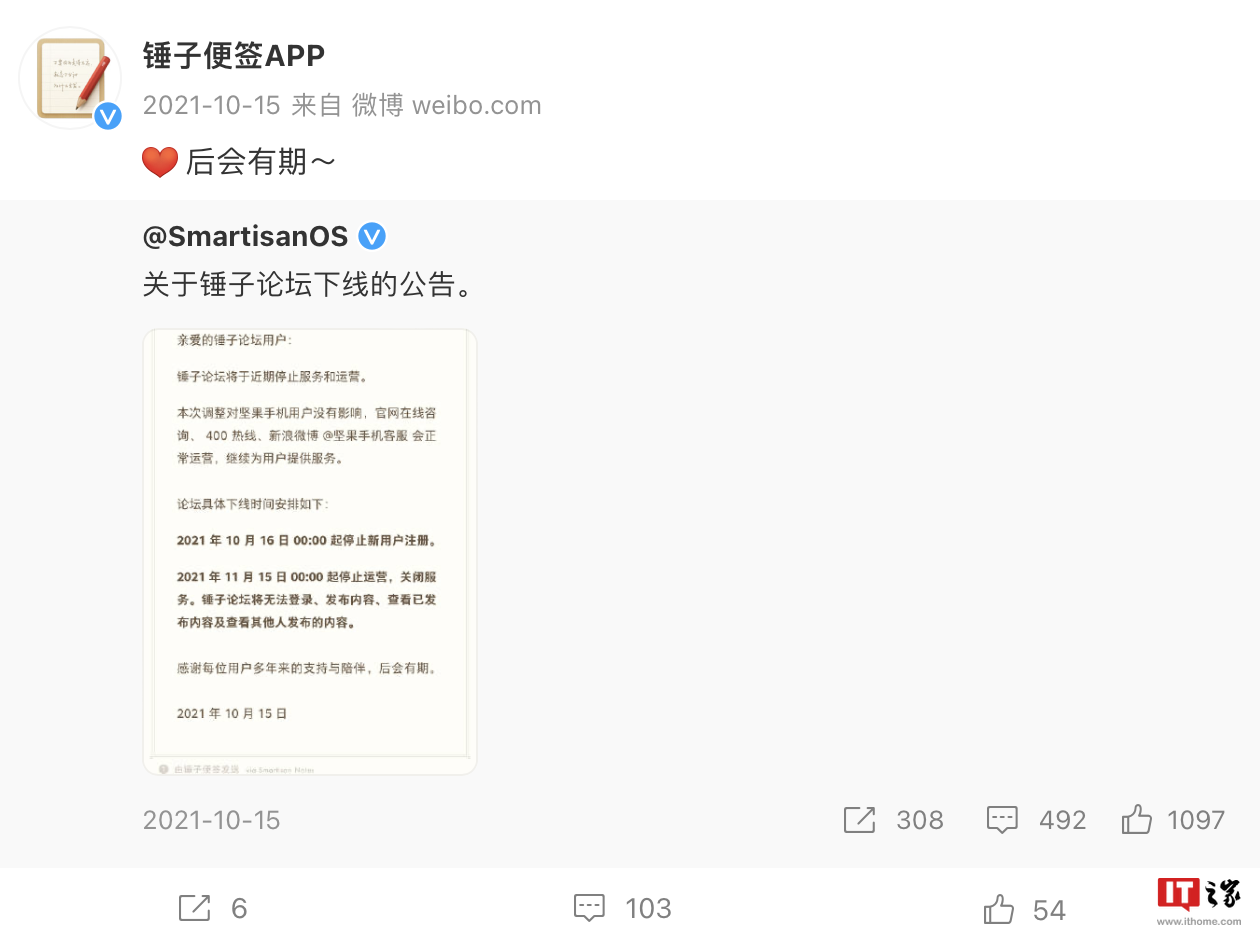
Task: Repost this post using the 6 icon
Action: tap(194, 908)
